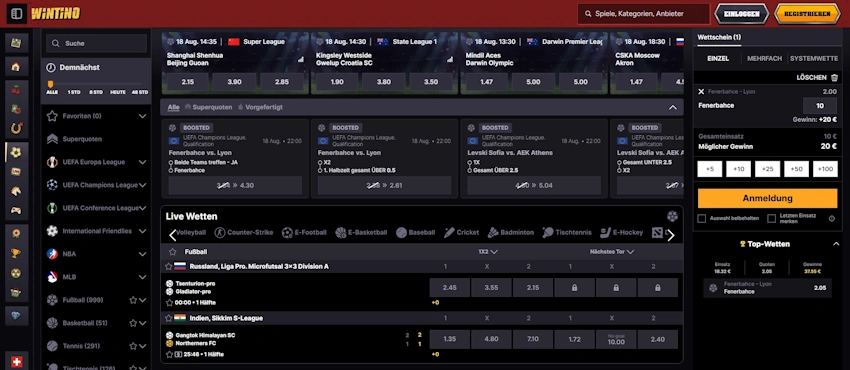The image size is (850, 370).
Task: Favorite Indien Sikkim S-League star
Action: [169, 318]
